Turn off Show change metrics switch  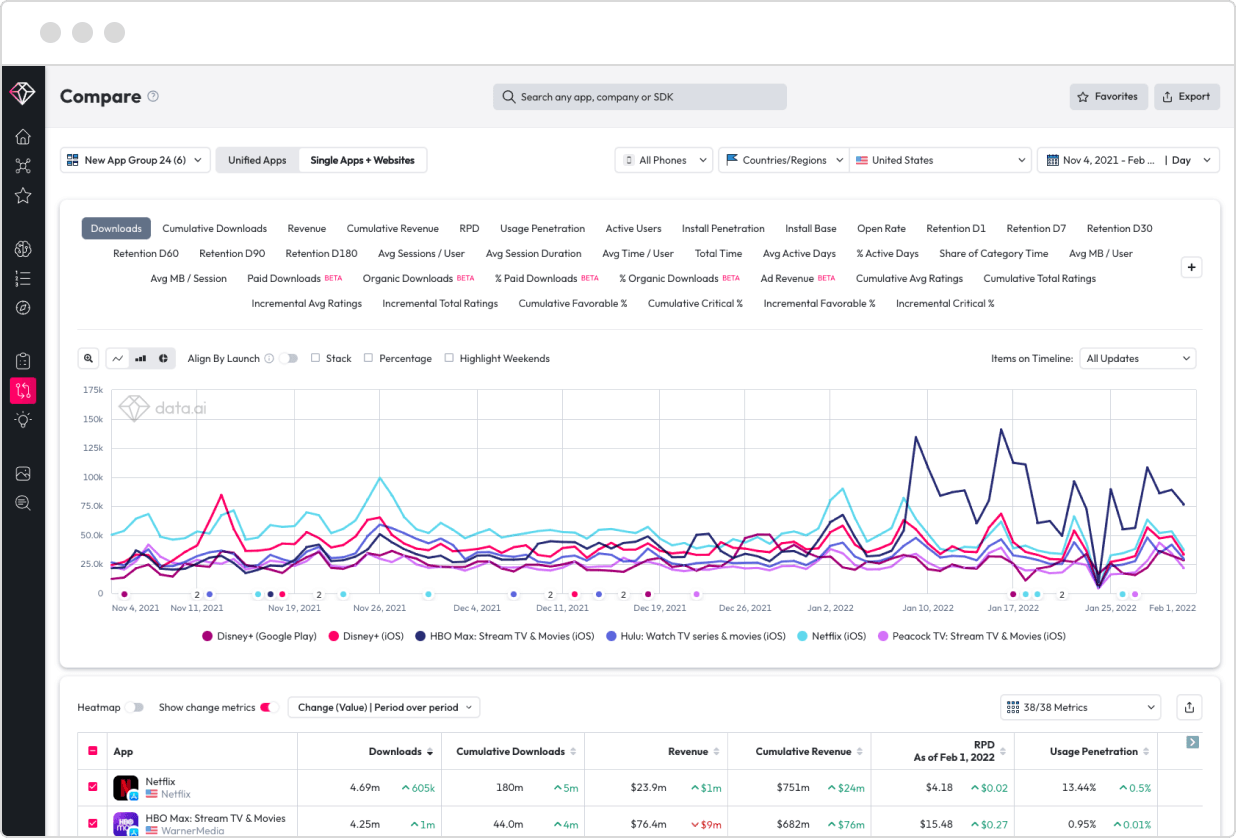(x=266, y=707)
